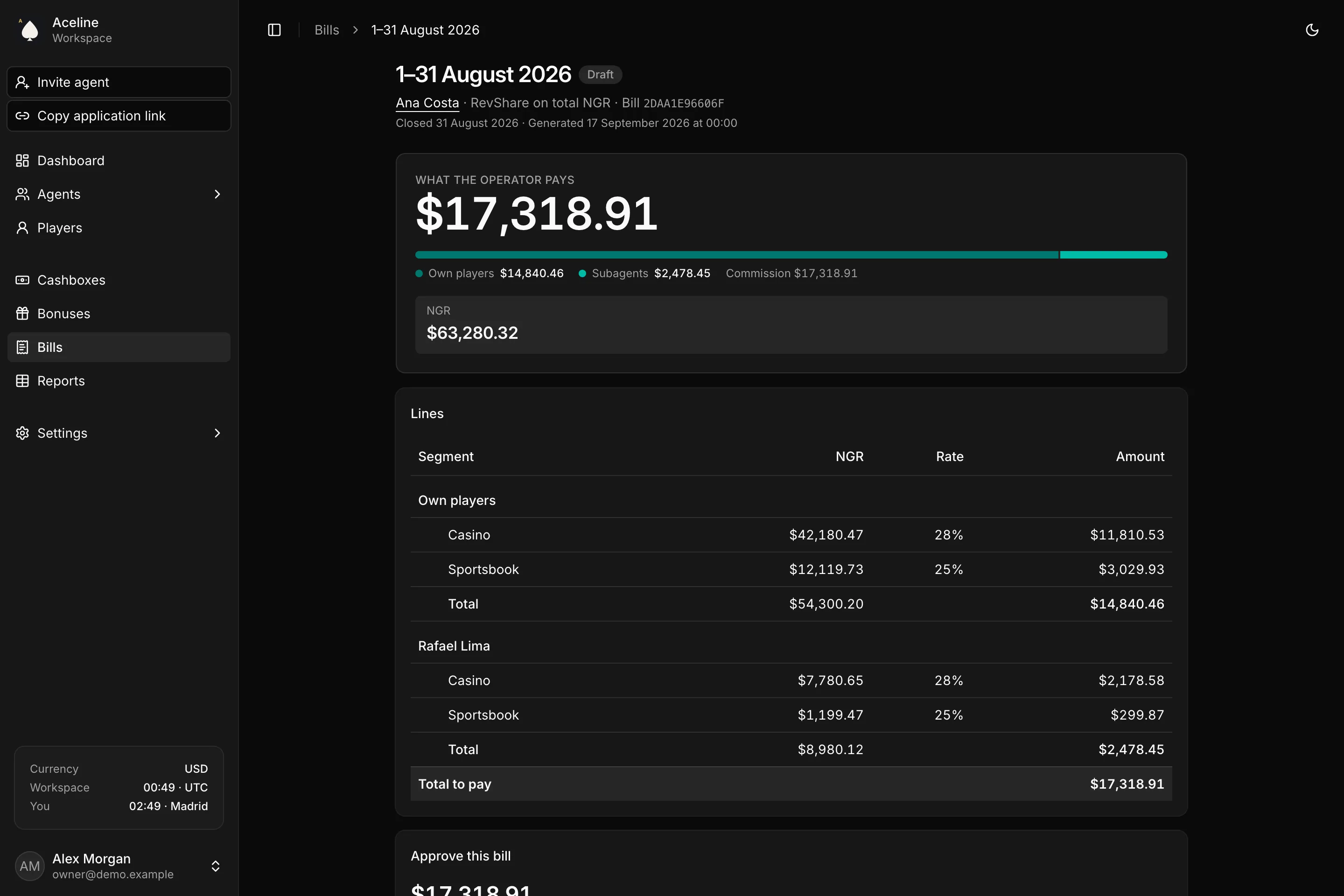
Task: Click Rafael Lima Sportsbook amount $299.87
Action: point(1137,715)
